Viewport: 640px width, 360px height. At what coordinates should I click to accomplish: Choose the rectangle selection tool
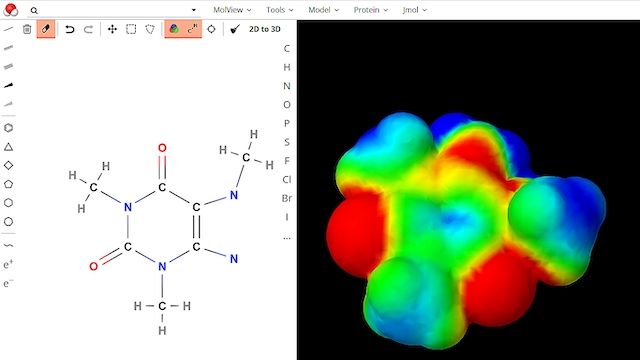131,29
